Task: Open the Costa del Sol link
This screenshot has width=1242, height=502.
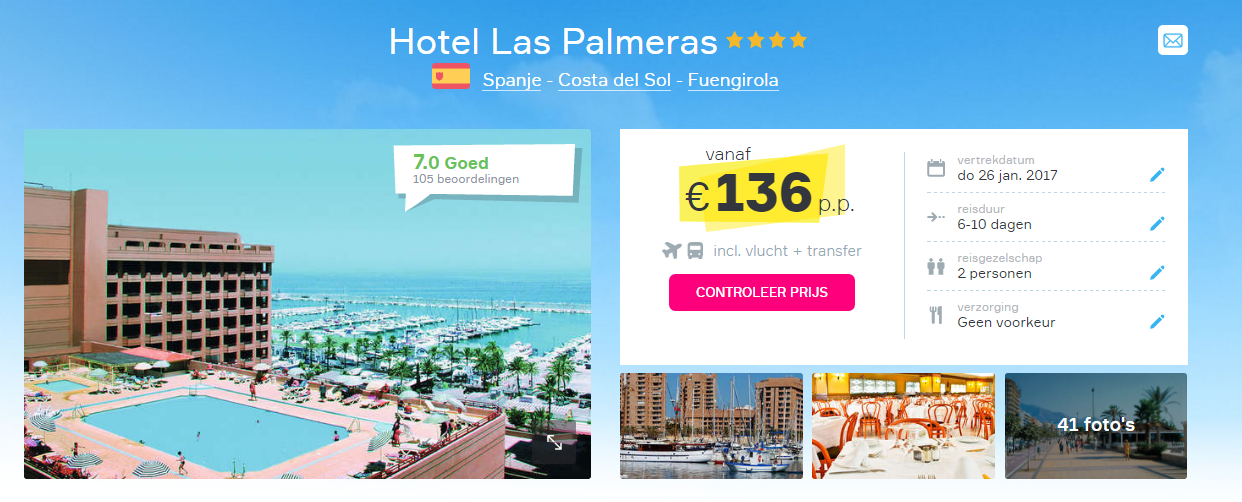Action: (x=614, y=80)
